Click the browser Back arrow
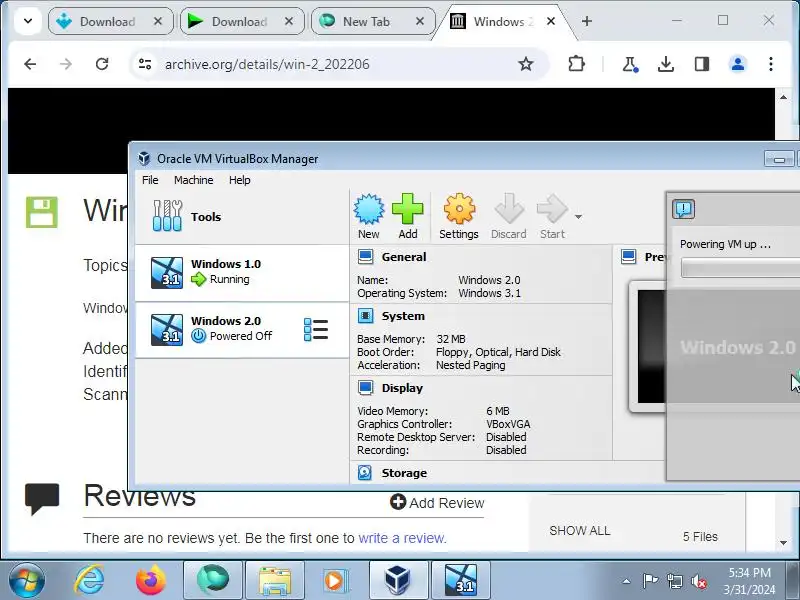The width and height of the screenshot is (800, 600). (x=30, y=64)
